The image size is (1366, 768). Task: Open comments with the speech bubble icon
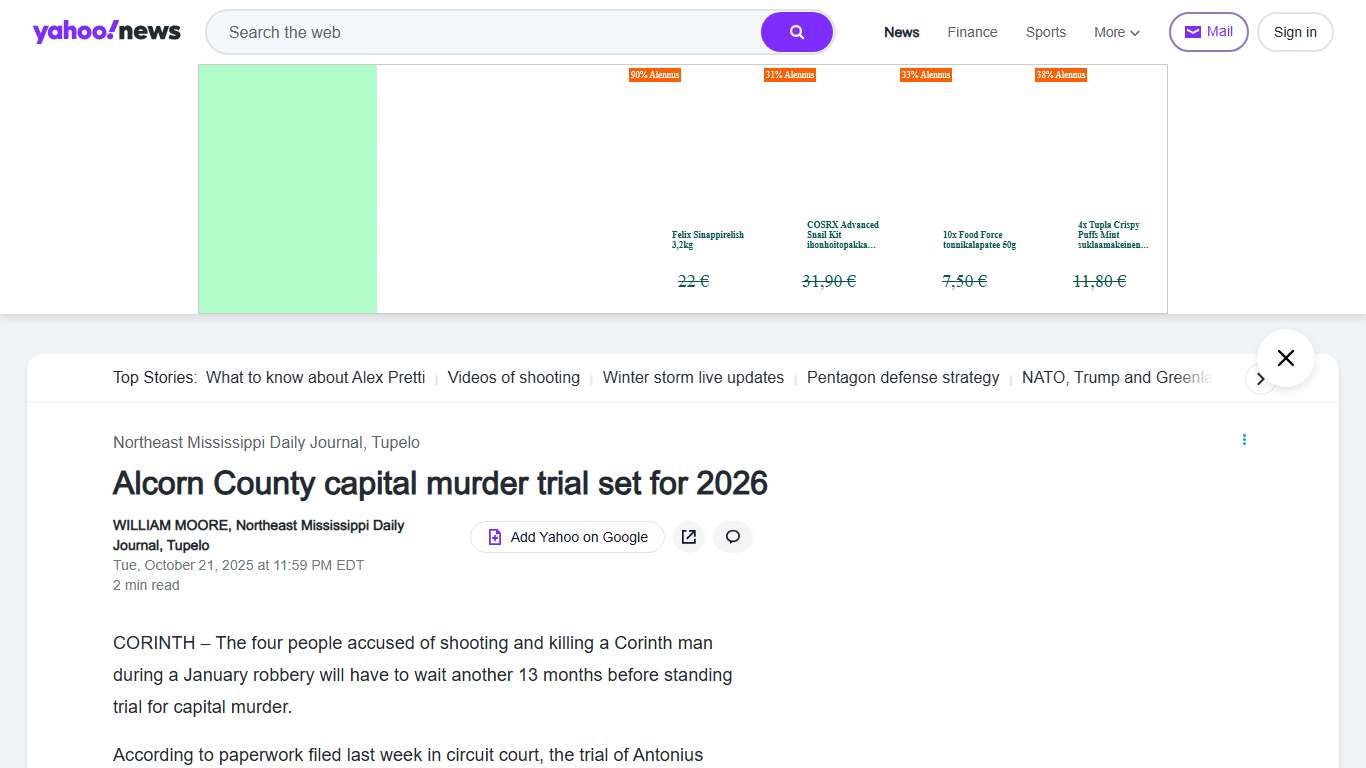tap(732, 537)
